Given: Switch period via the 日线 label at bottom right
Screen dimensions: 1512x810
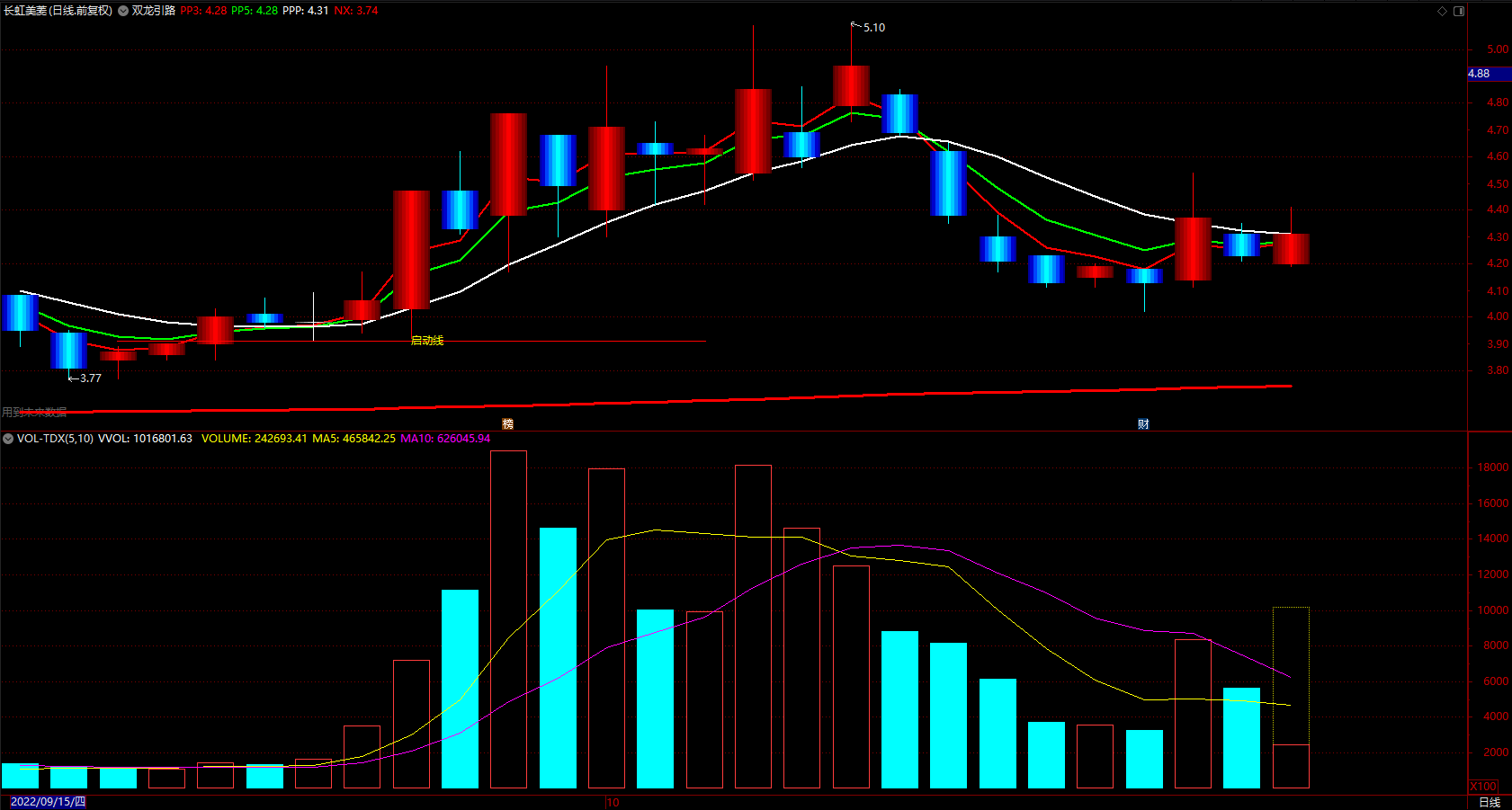Looking at the screenshot, I should 1490,802.
